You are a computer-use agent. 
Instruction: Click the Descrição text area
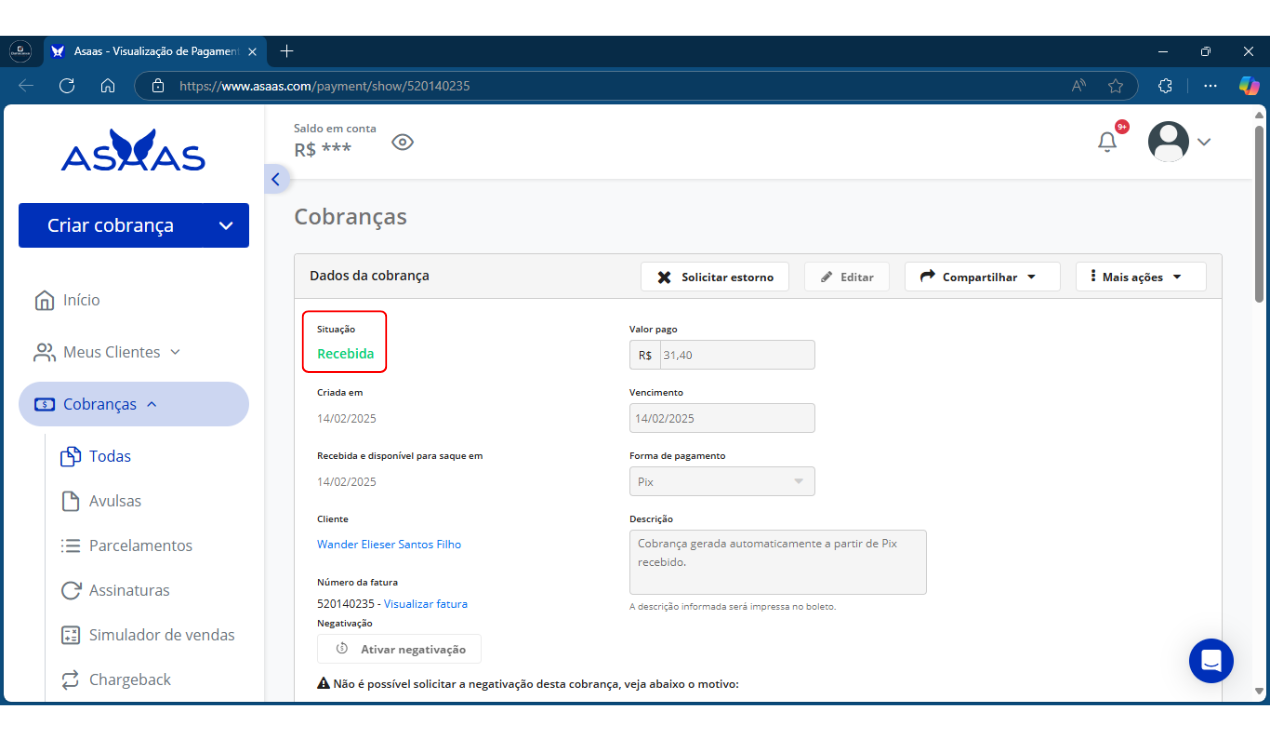[x=777, y=562]
